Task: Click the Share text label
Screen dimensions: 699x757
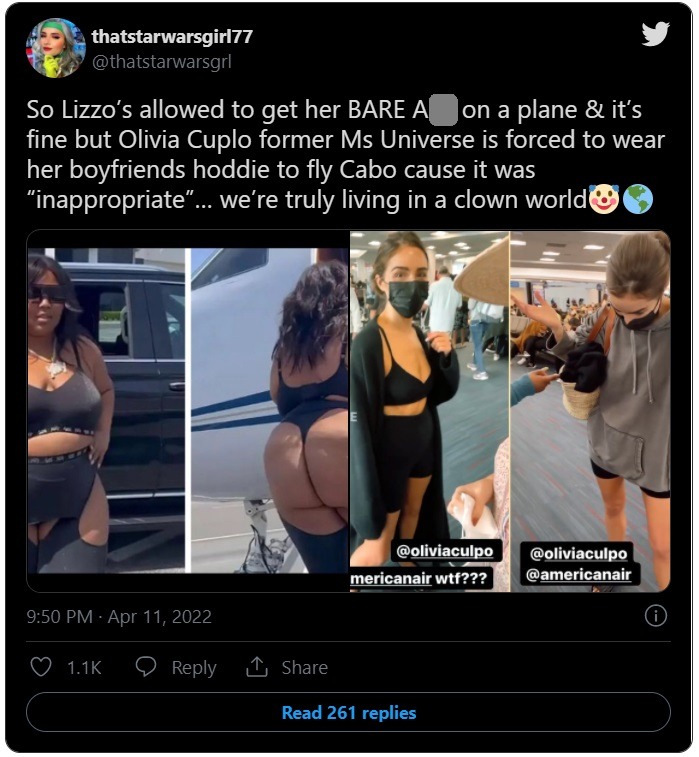Action: 305,667
